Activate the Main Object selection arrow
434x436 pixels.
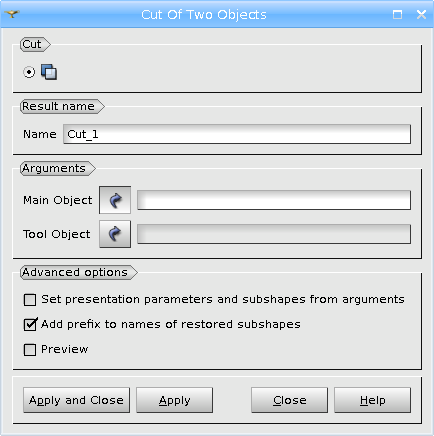tap(115, 200)
